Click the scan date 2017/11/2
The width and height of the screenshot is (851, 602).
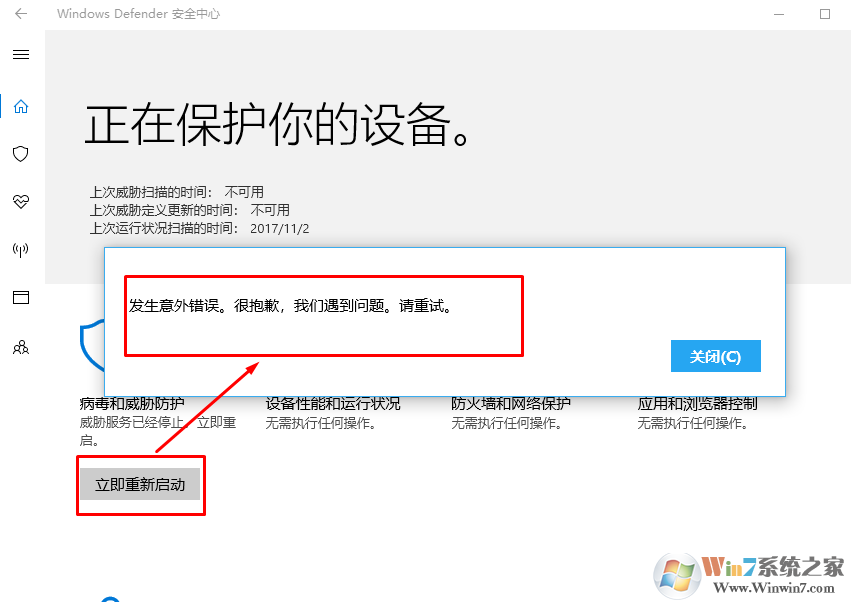pyautogui.click(x=280, y=229)
